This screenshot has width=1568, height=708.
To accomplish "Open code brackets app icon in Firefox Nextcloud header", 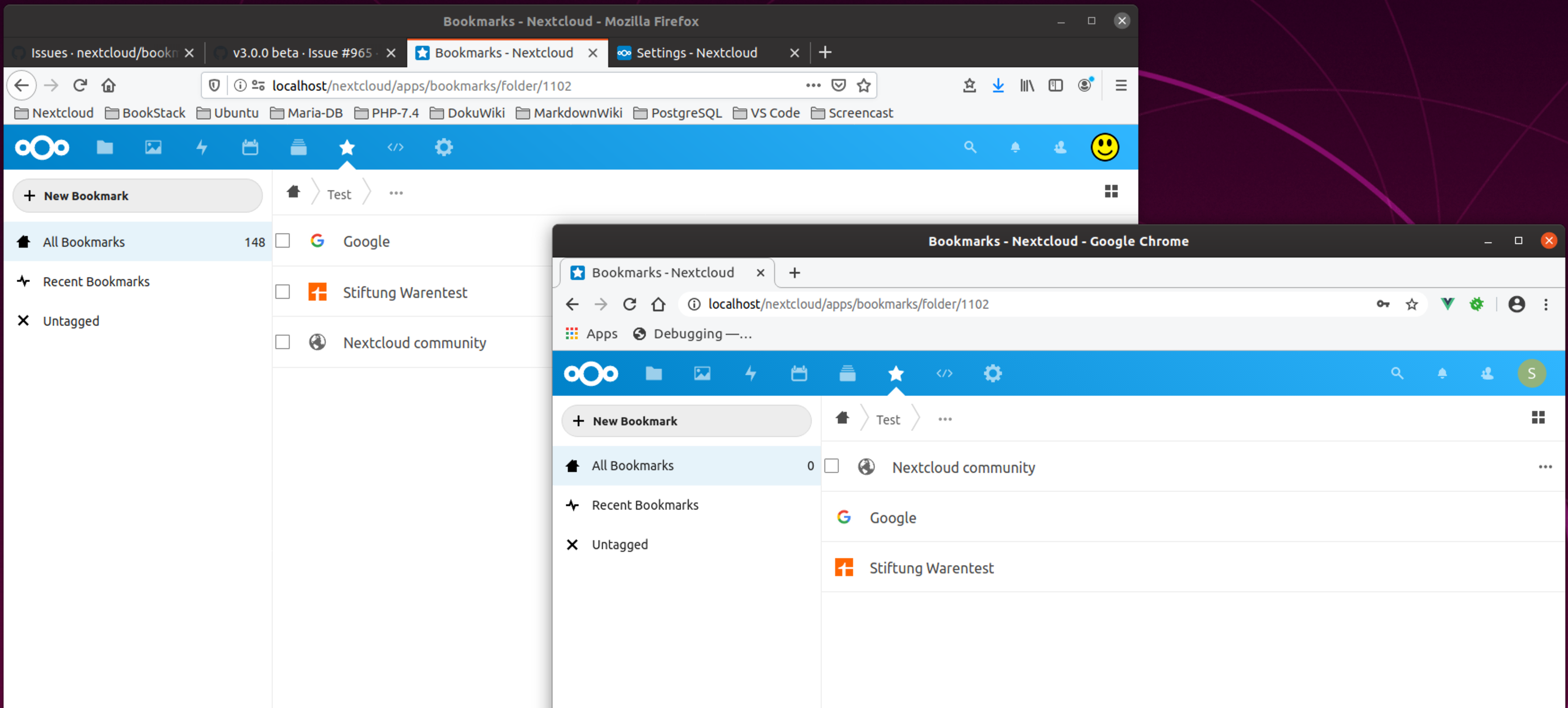I will tap(395, 147).
